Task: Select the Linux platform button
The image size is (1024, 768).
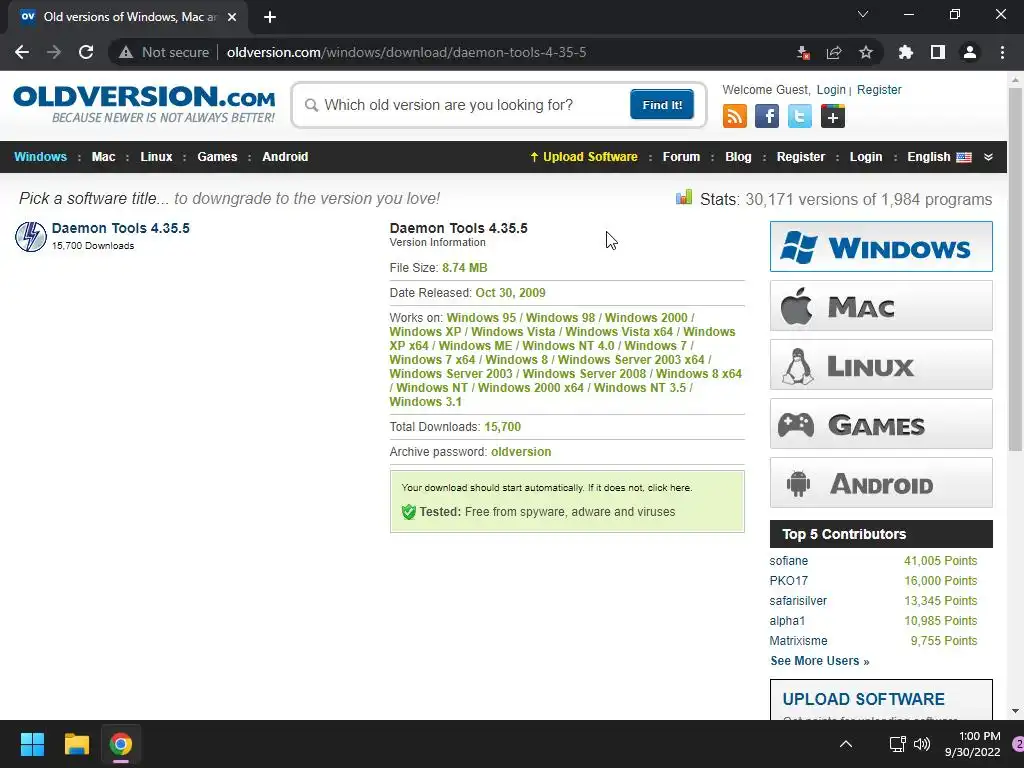Action: click(x=881, y=364)
